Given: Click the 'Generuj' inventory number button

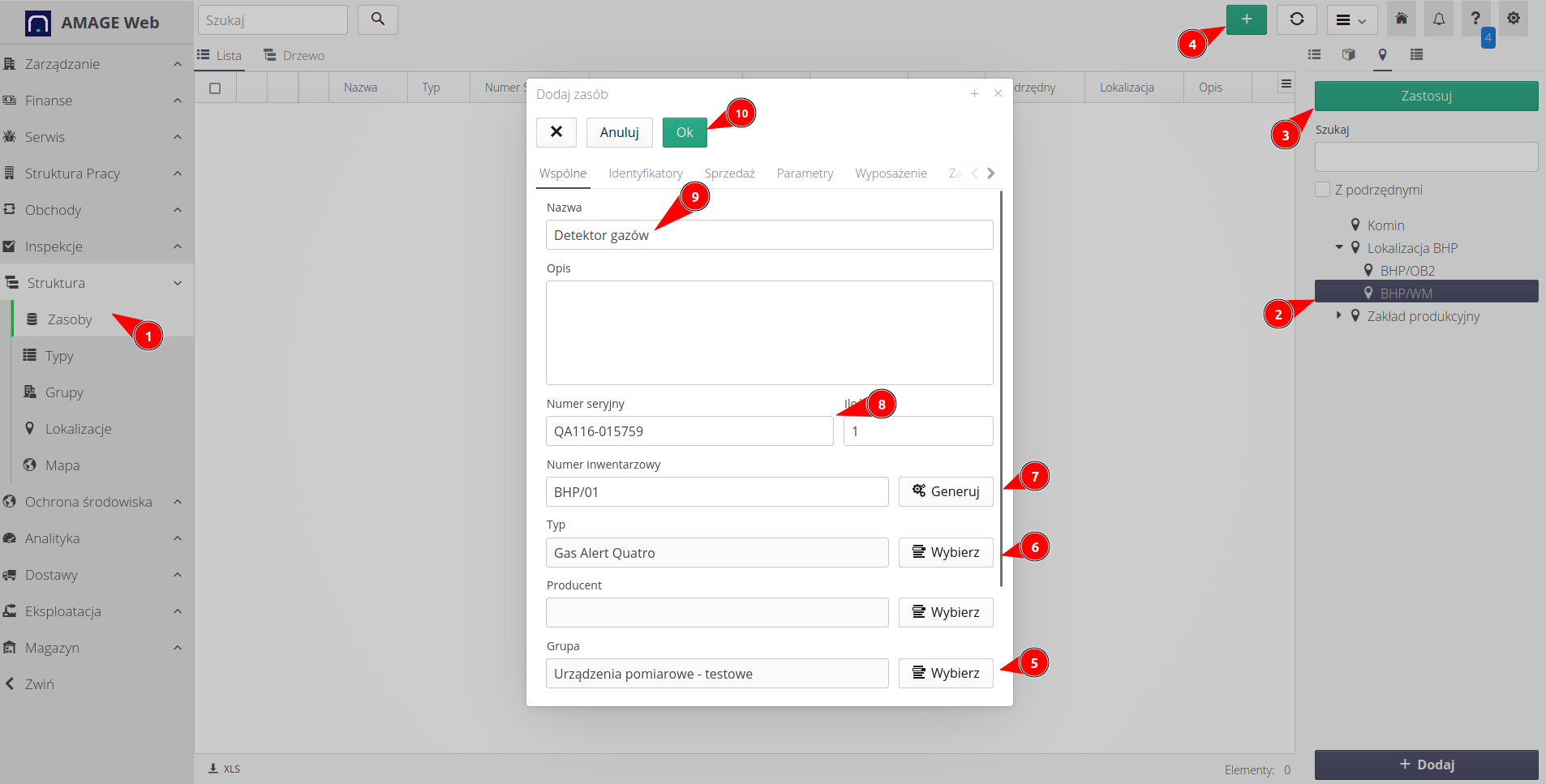Looking at the screenshot, I should [x=945, y=491].
